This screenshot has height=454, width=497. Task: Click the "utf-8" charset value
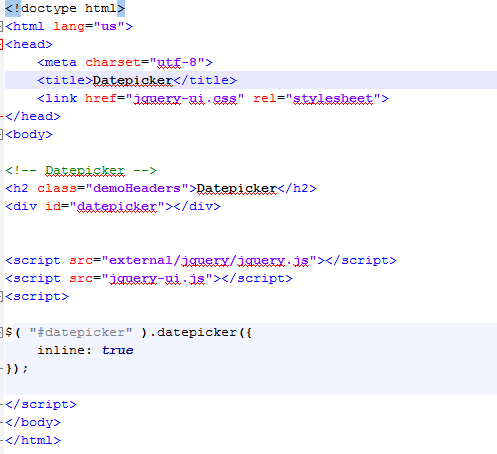(177, 62)
